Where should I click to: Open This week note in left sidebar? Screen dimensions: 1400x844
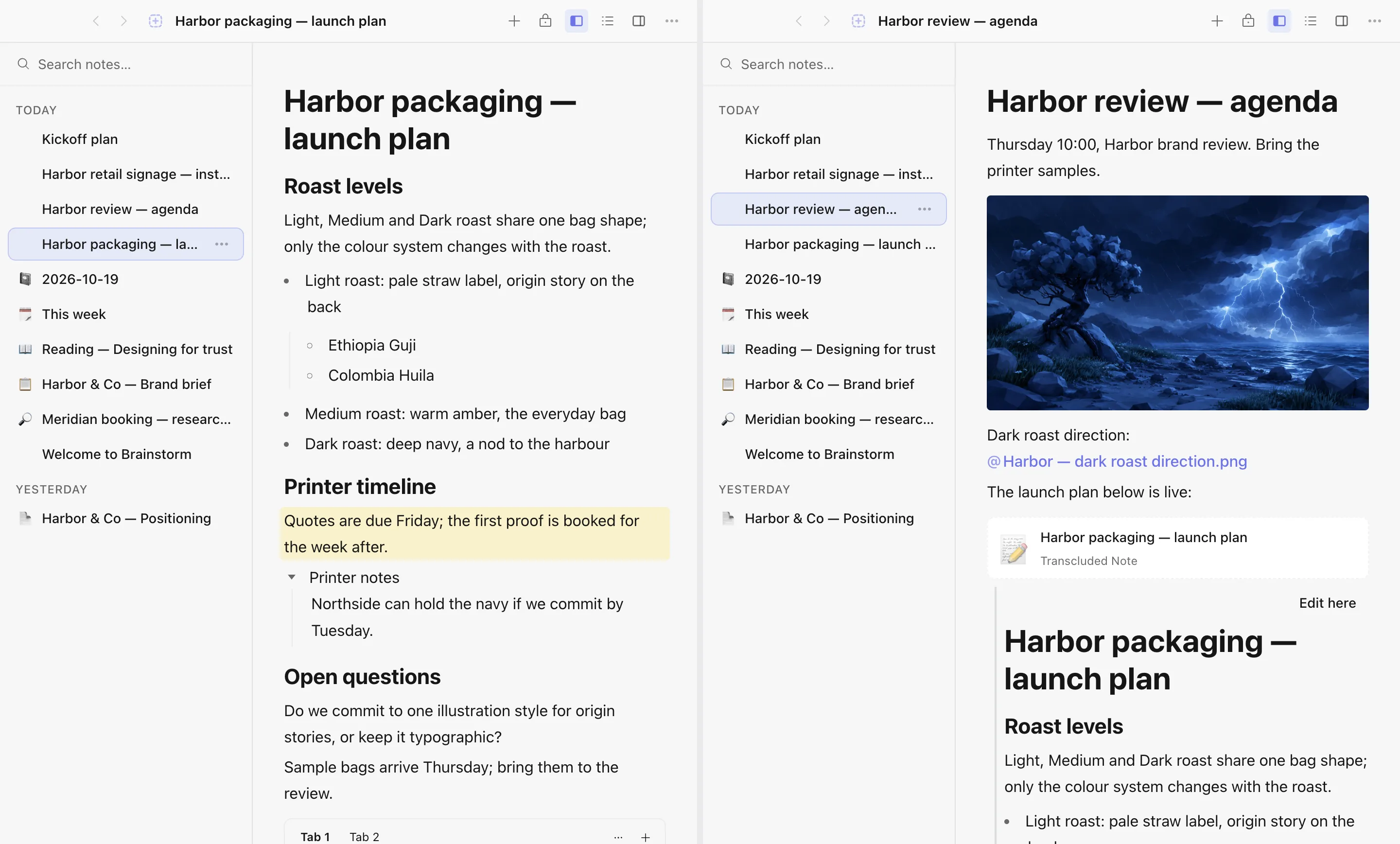point(125,314)
